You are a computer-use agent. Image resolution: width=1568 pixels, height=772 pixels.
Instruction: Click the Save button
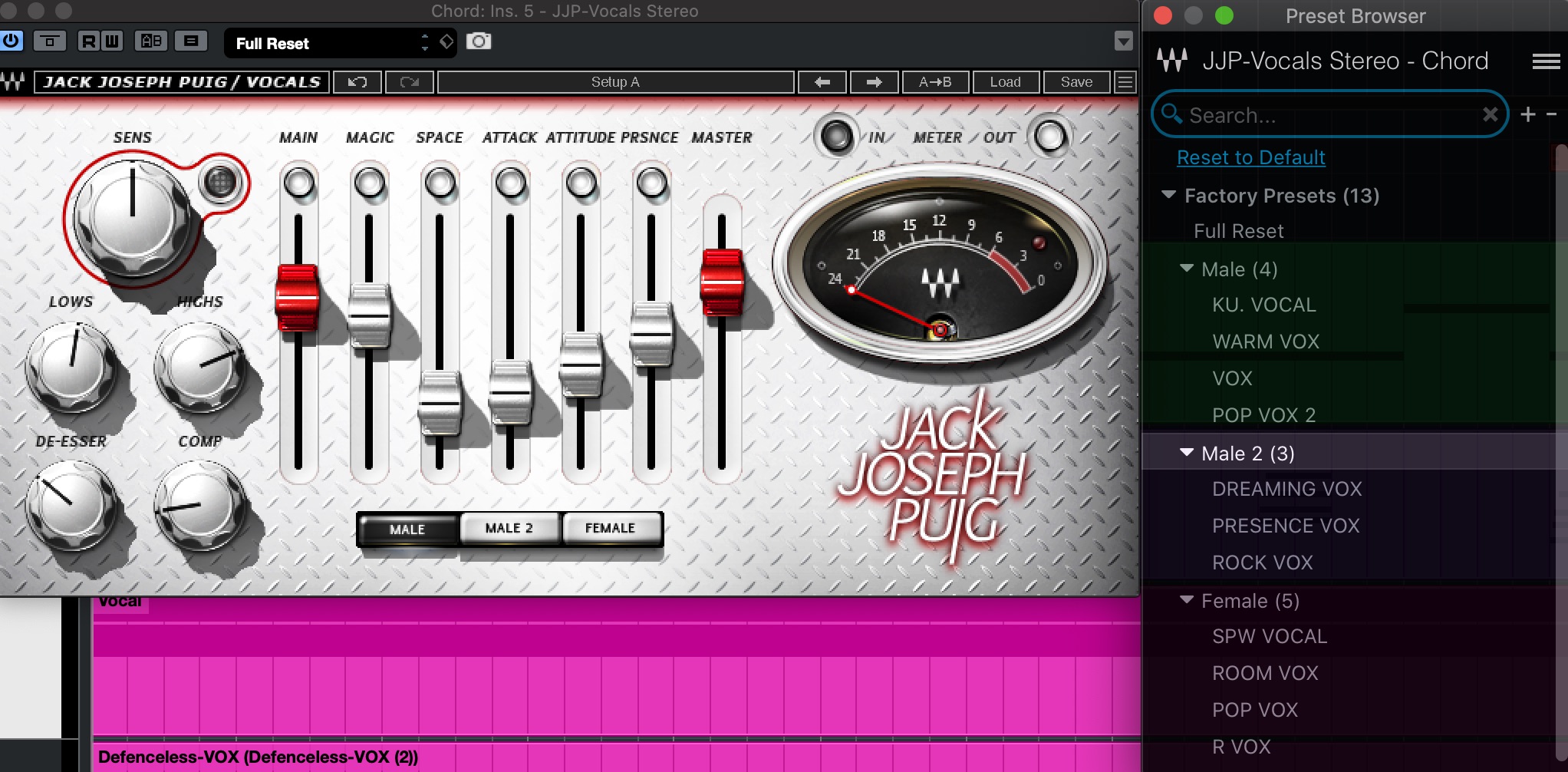pos(1077,82)
